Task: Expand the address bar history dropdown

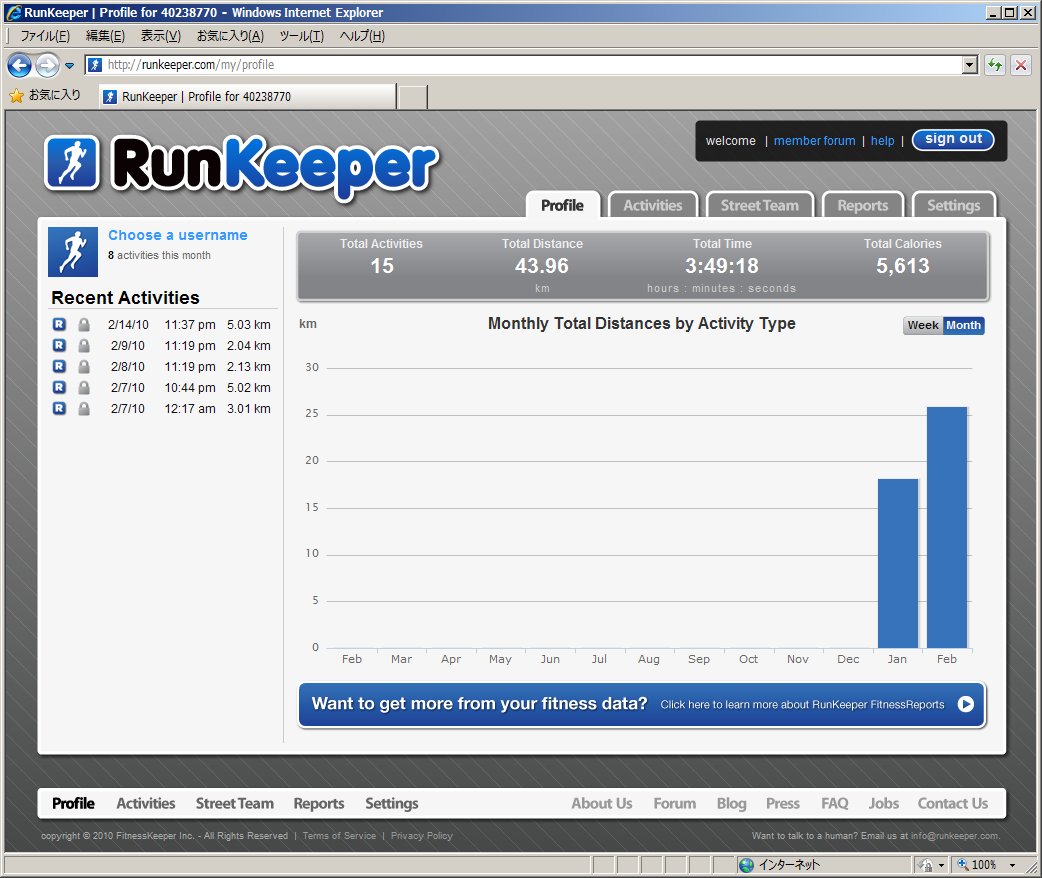Action: pyautogui.click(x=969, y=65)
